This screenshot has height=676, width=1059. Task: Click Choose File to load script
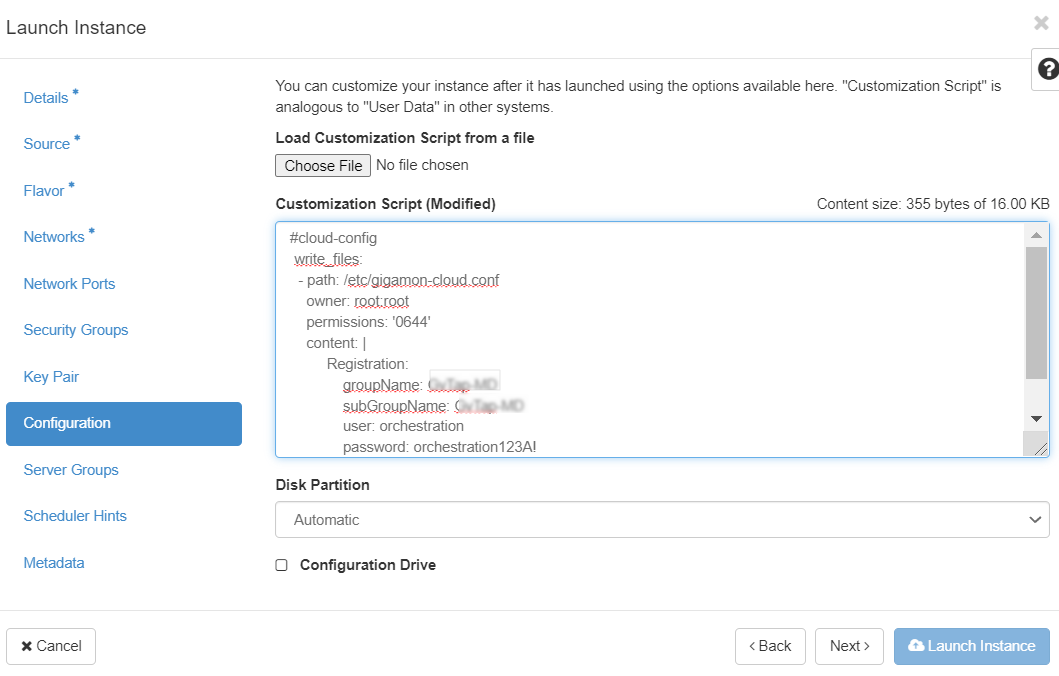323,166
